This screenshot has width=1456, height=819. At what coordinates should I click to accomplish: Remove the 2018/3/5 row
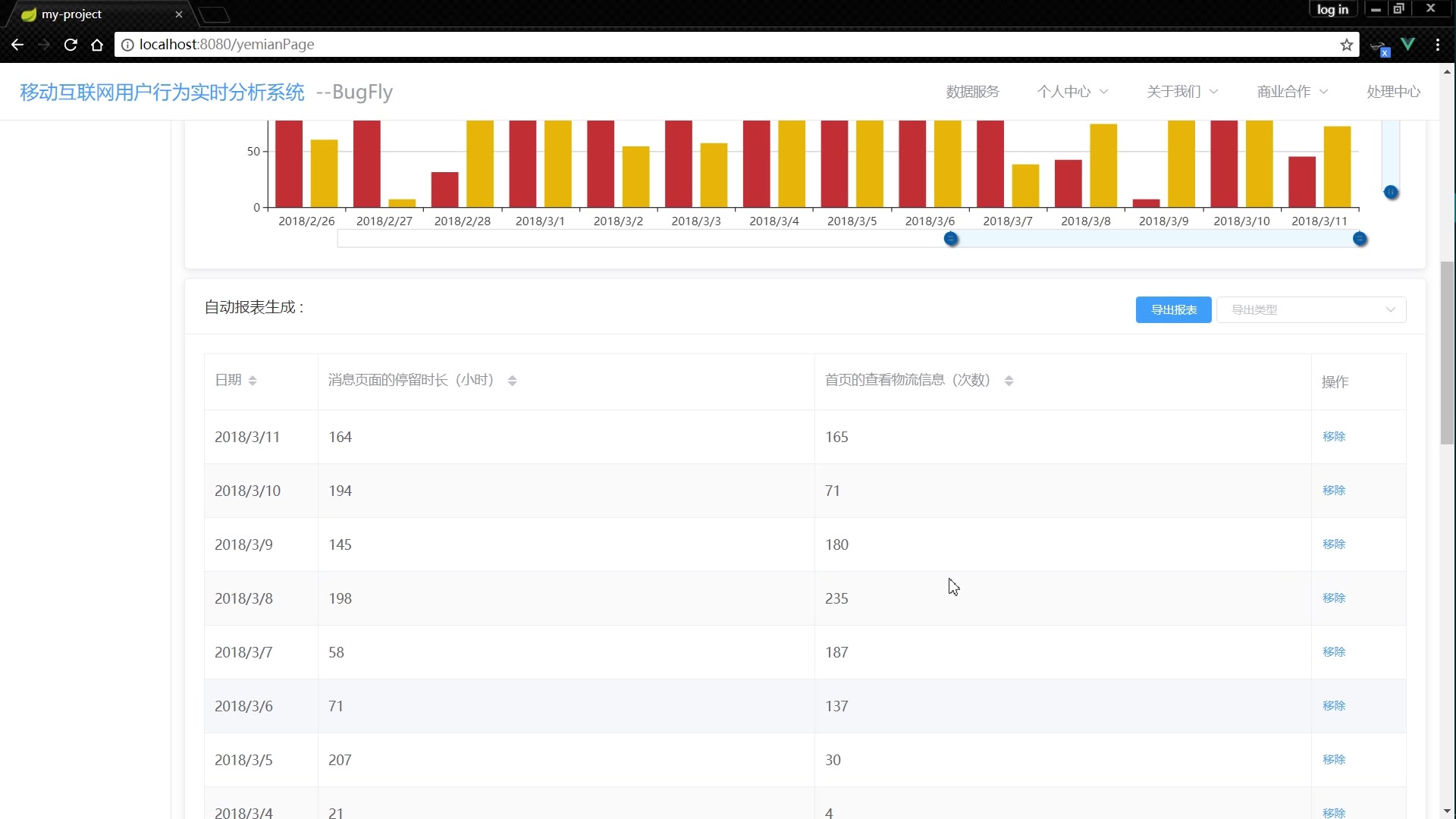1334,759
